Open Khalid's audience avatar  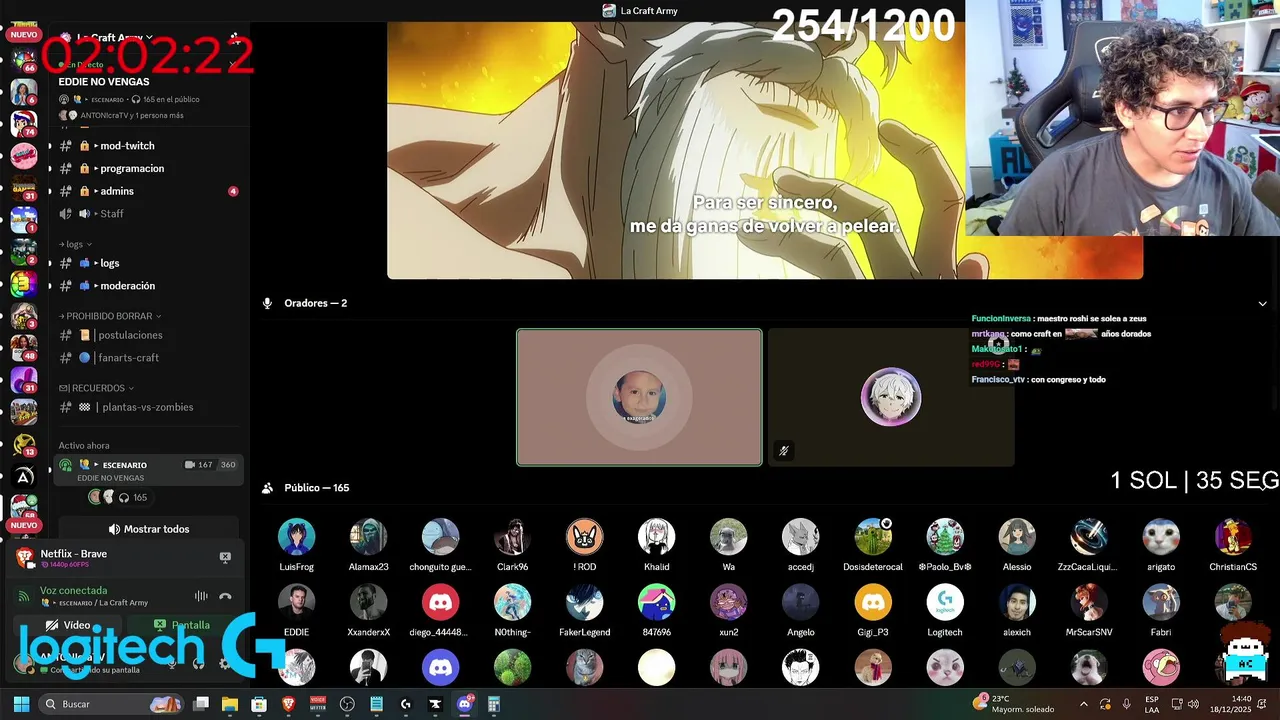pos(656,537)
